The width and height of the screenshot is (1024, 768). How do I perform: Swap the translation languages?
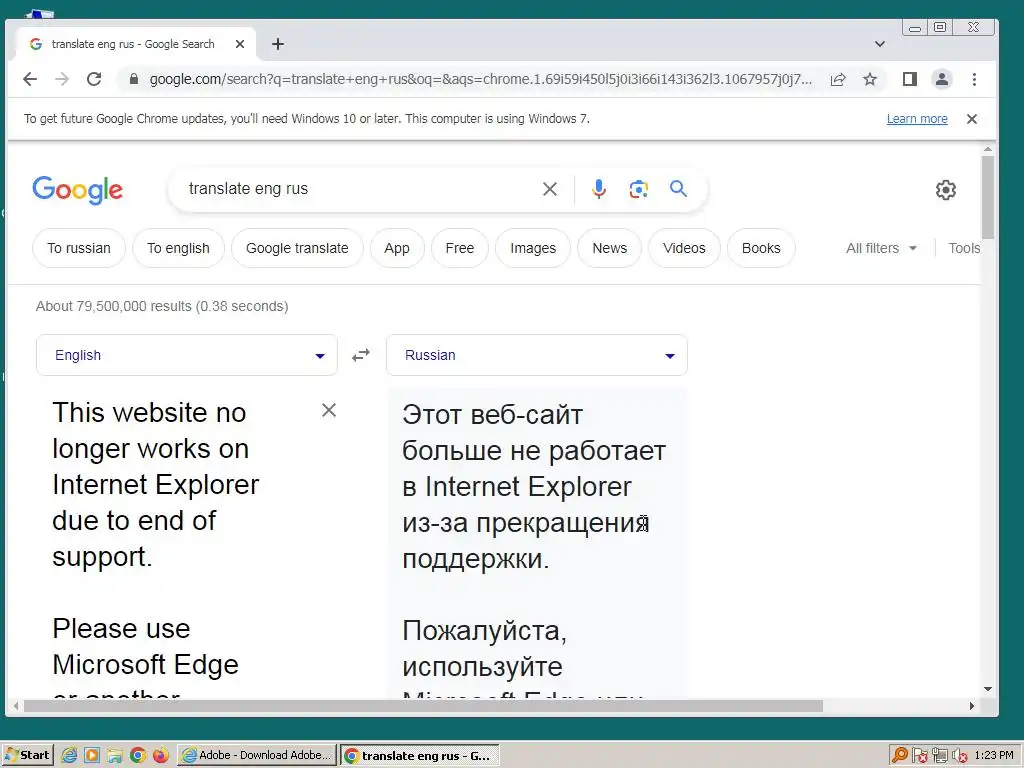pos(361,355)
